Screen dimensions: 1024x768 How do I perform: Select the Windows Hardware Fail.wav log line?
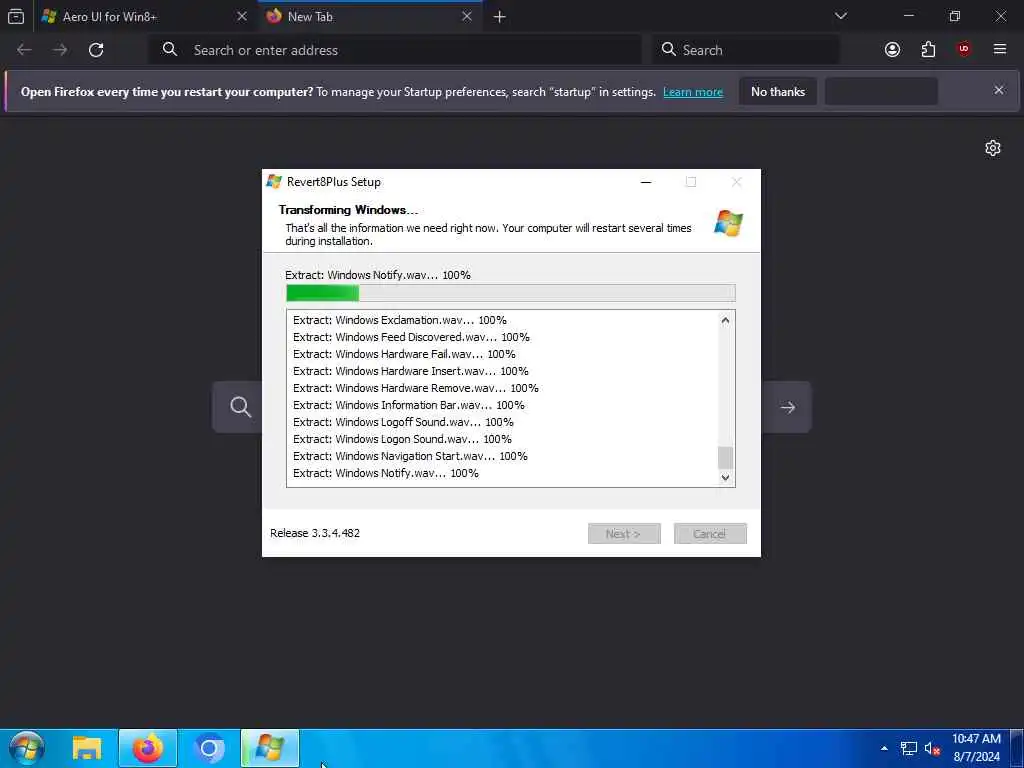(404, 354)
